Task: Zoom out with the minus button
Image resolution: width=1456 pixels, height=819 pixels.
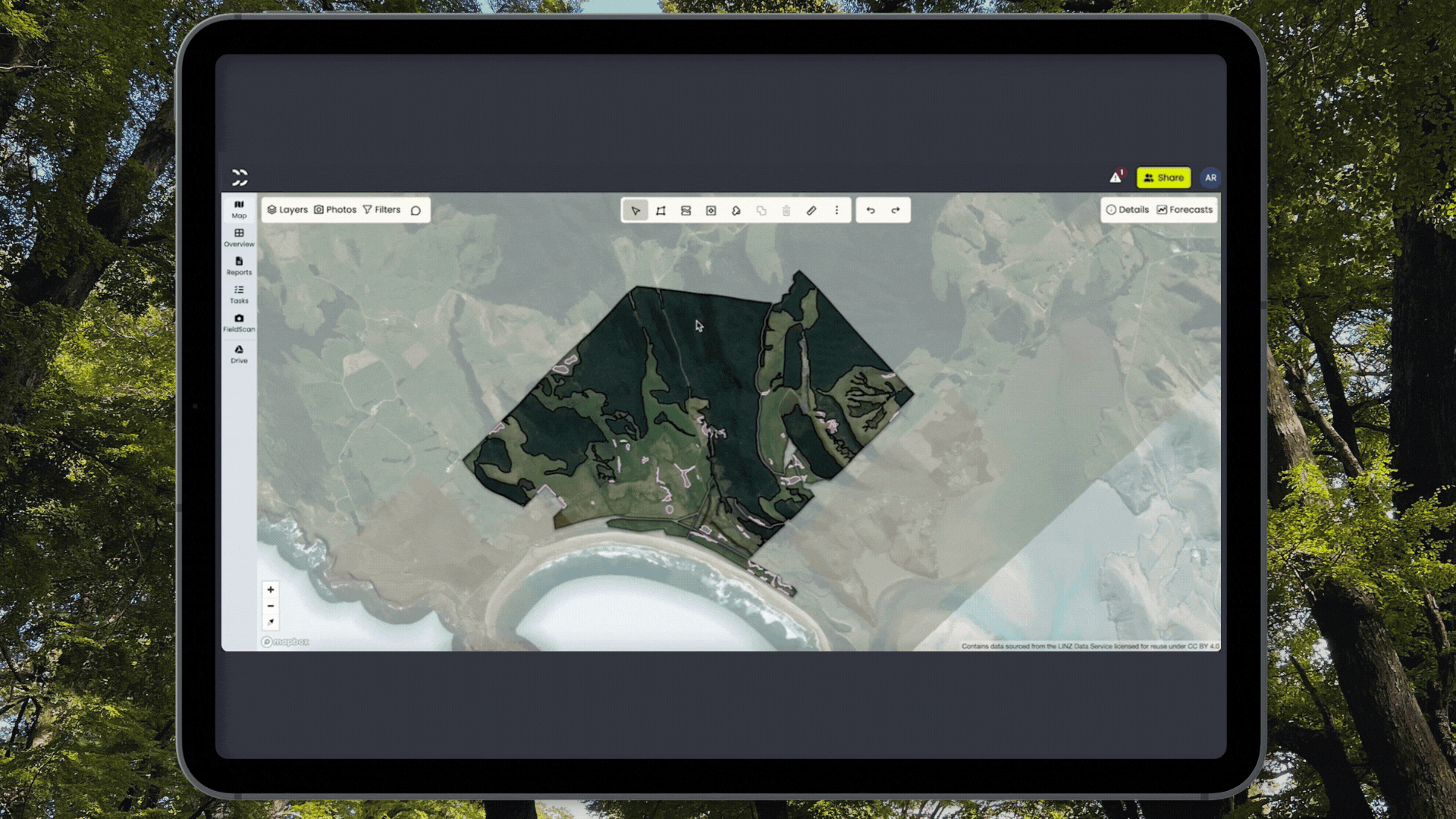Action: coord(271,606)
